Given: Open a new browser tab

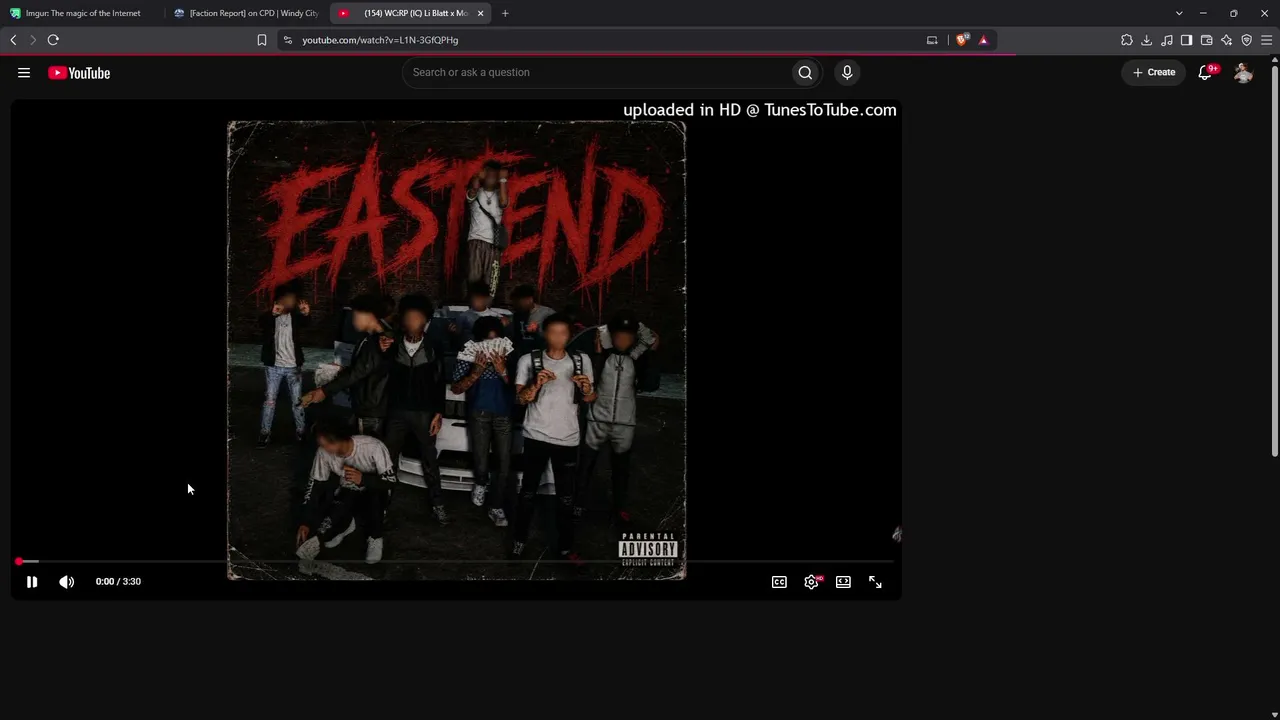Looking at the screenshot, I should coord(505,13).
